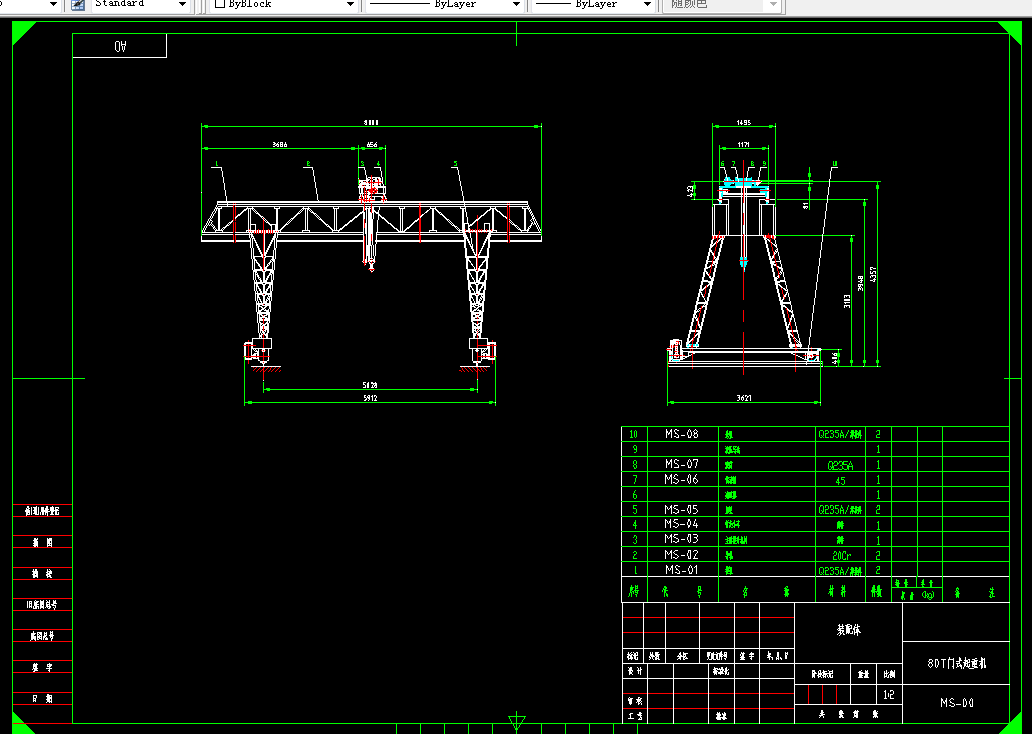Screen dimensions: 1032x734
Task: Expand the leftmost toolbar dropdown arrow
Action: [x=53, y=5]
